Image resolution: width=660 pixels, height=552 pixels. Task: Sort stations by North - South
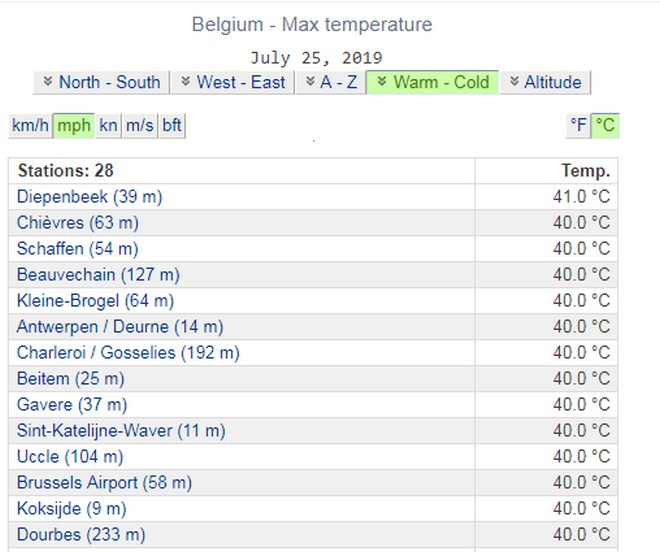100,82
